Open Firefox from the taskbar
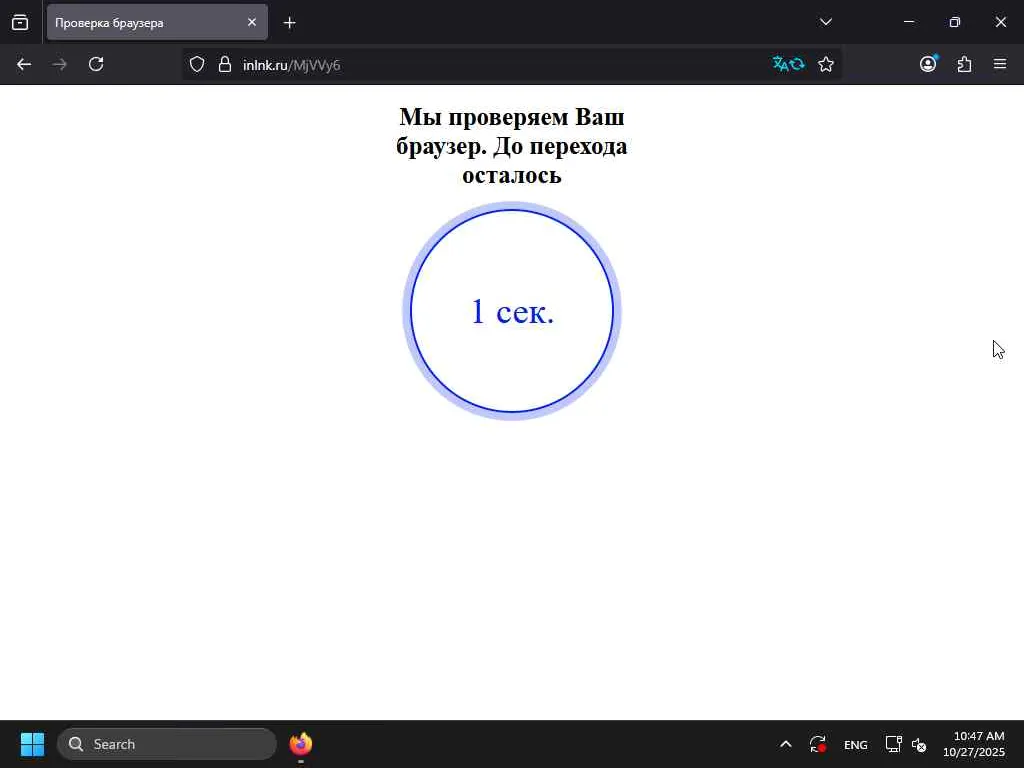Image resolution: width=1024 pixels, height=768 pixels. (301, 744)
